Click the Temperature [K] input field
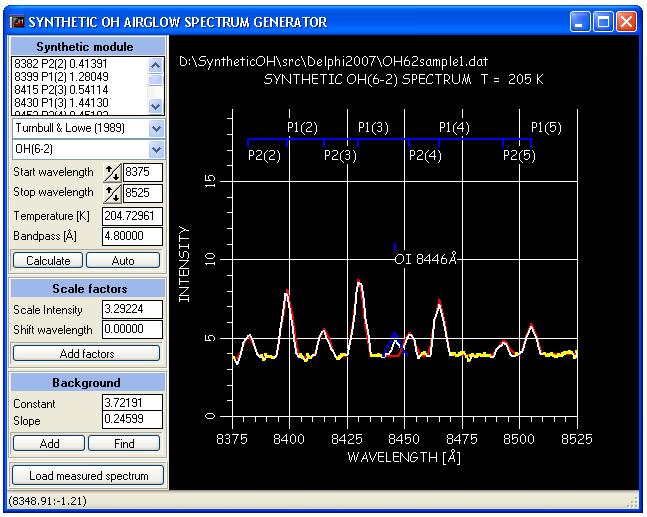The height and width of the screenshot is (517, 647). [x=132, y=216]
